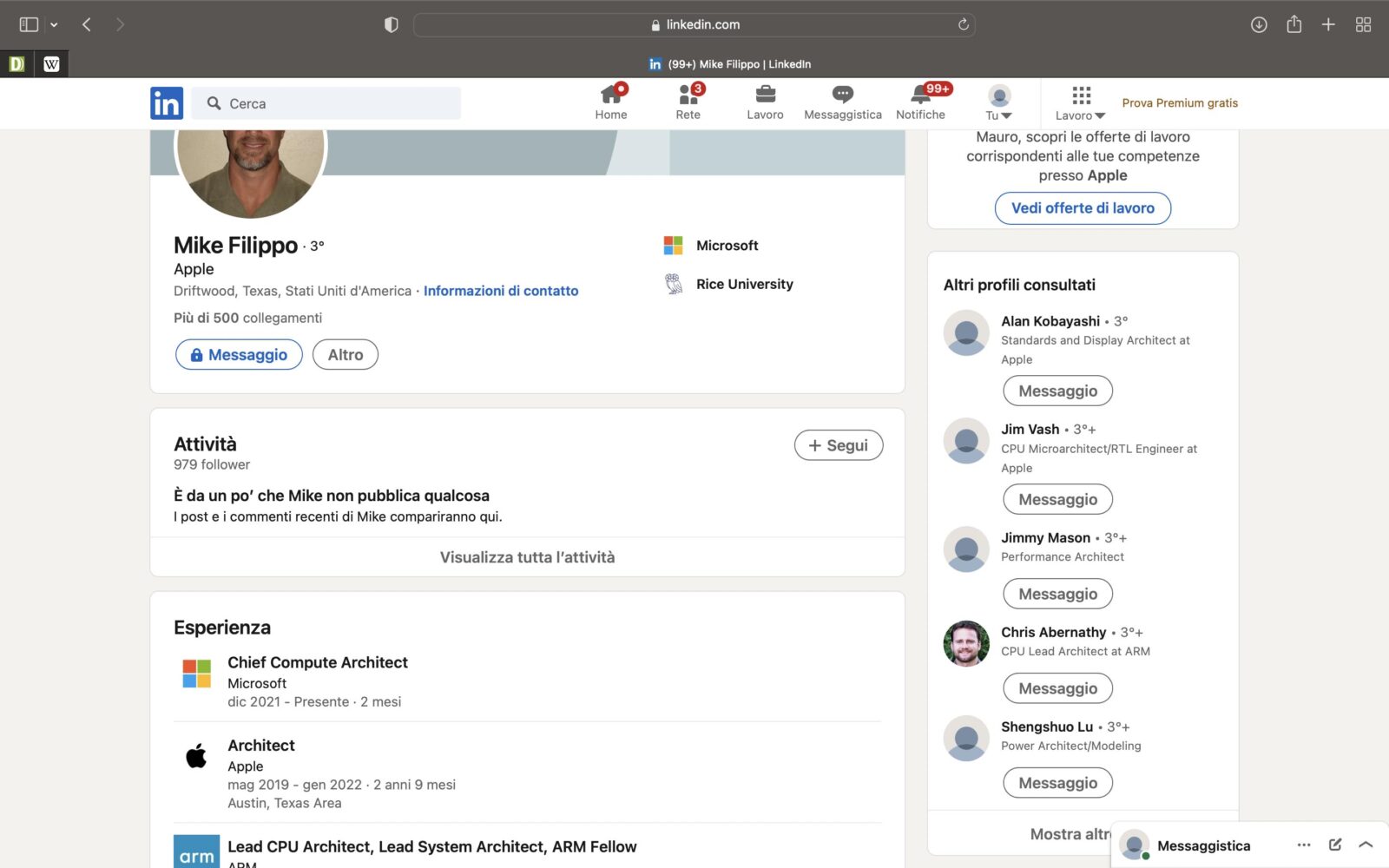Click the Safari sidebar toggle icon
1389x868 pixels.
[x=29, y=24]
